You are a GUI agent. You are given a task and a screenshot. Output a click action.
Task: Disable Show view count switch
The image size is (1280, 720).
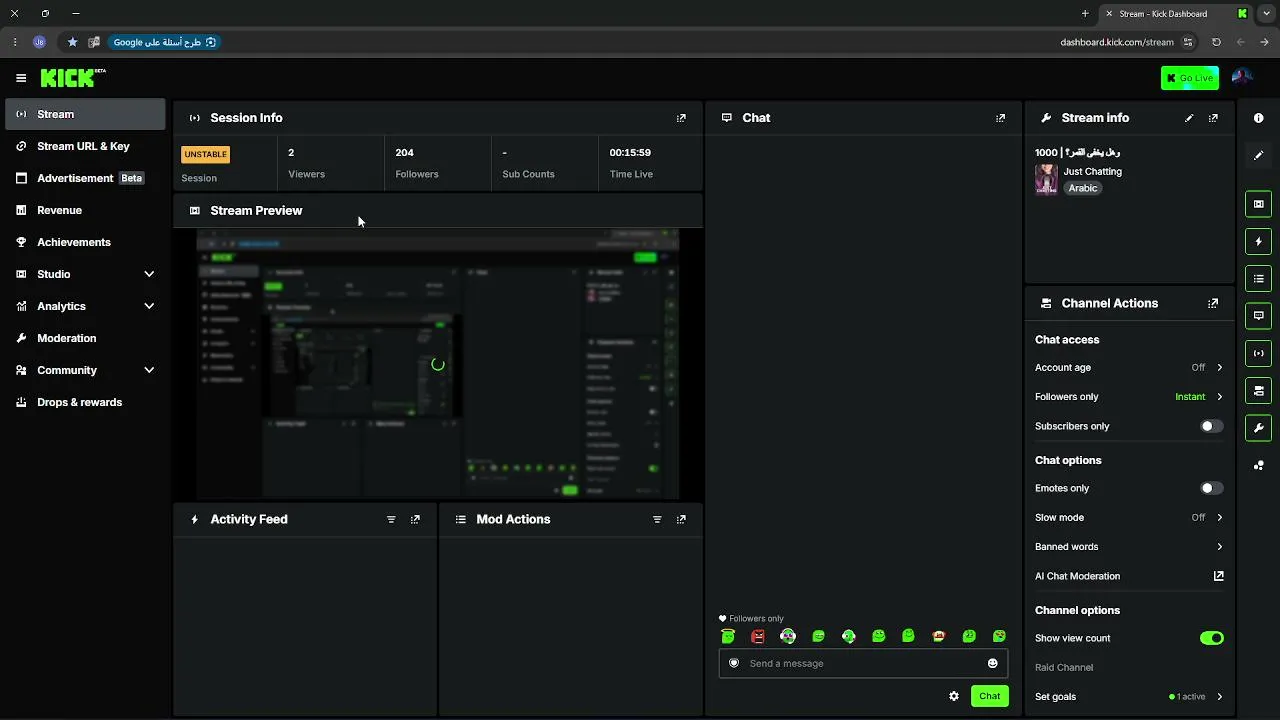1211,638
